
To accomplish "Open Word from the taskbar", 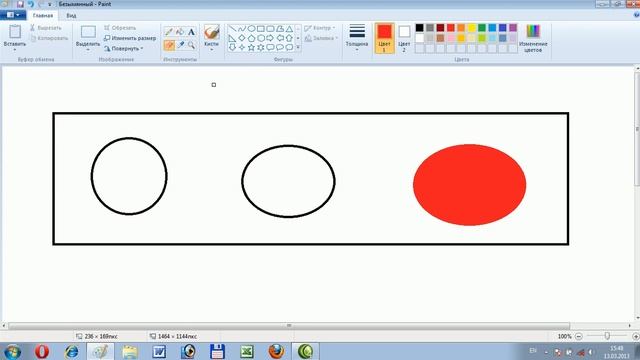I will pyautogui.click(x=159, y=351).
